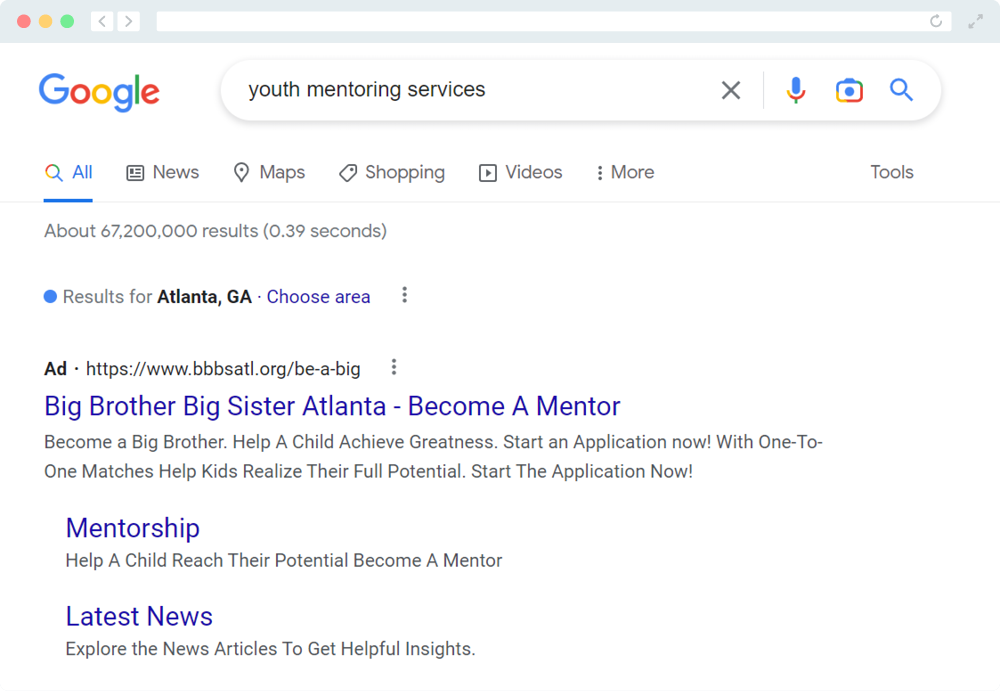Go forward with the browser forward arrow
Screen dimensions: 1000x691
click(128, 22)
